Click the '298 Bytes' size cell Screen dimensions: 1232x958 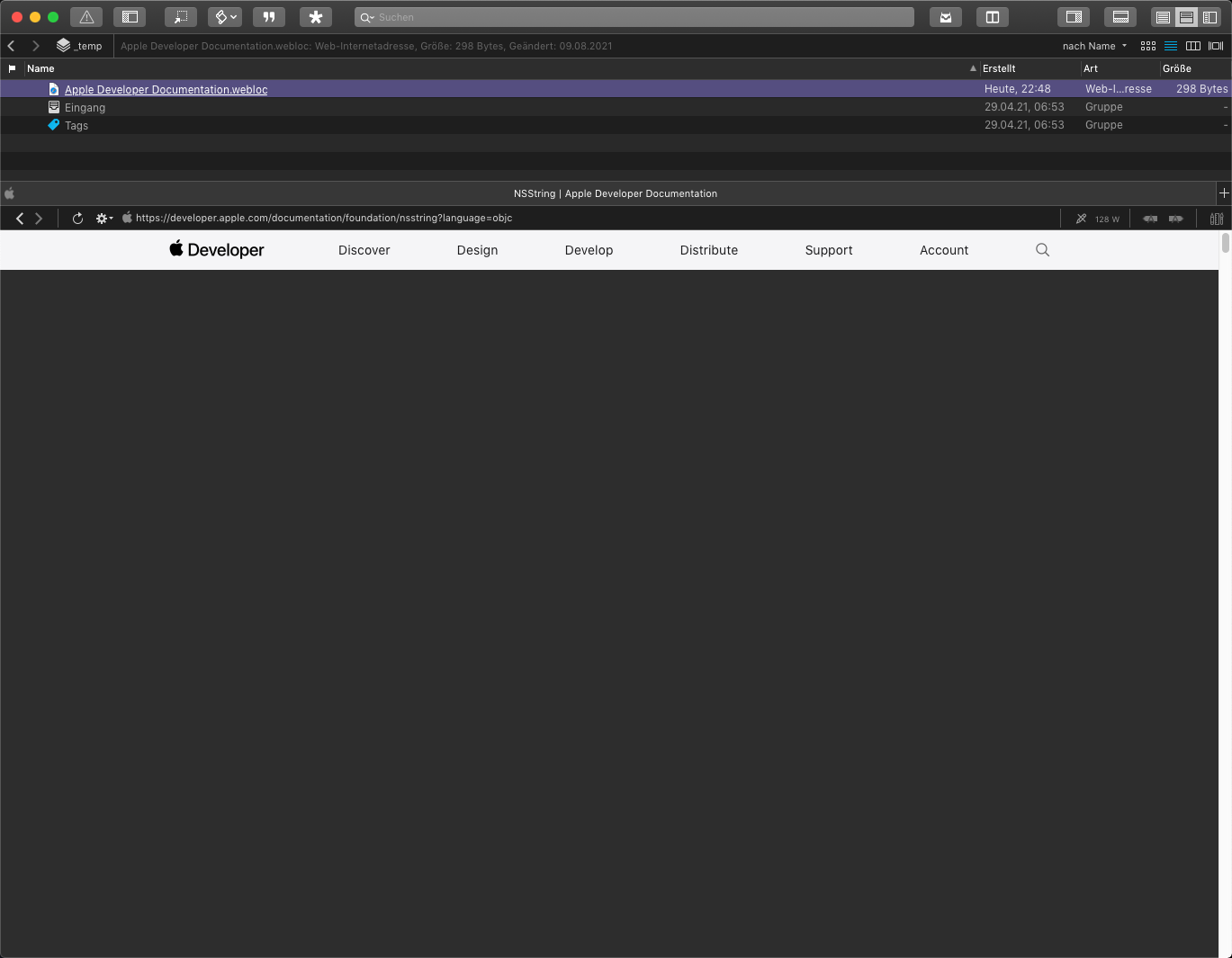click(1201, 89)
